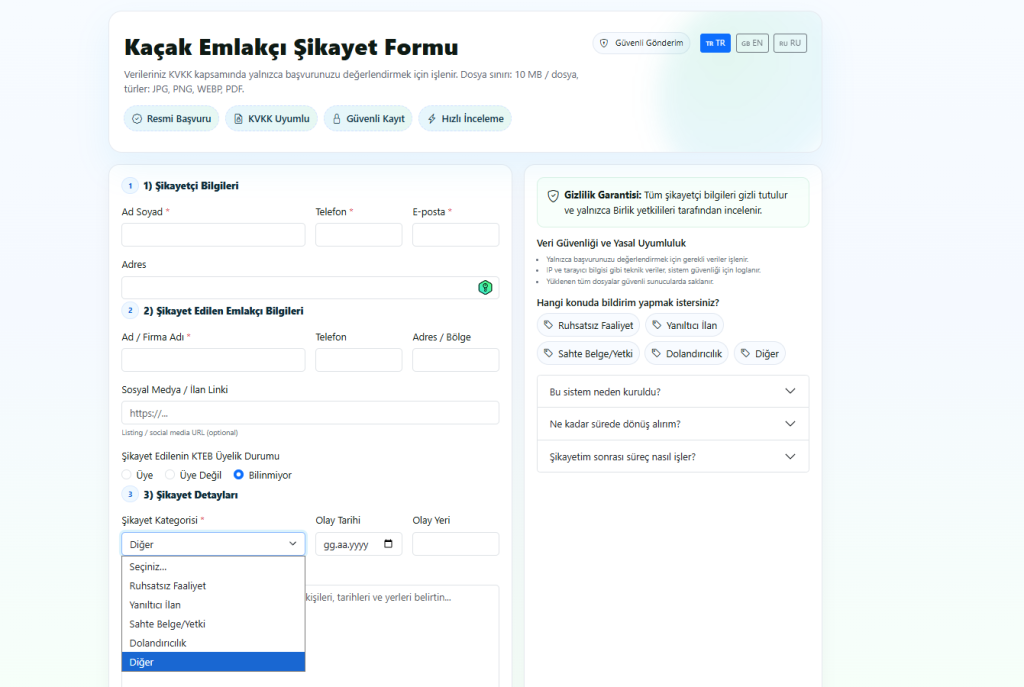Select the Üye radio button

click(x=127, y=475)
